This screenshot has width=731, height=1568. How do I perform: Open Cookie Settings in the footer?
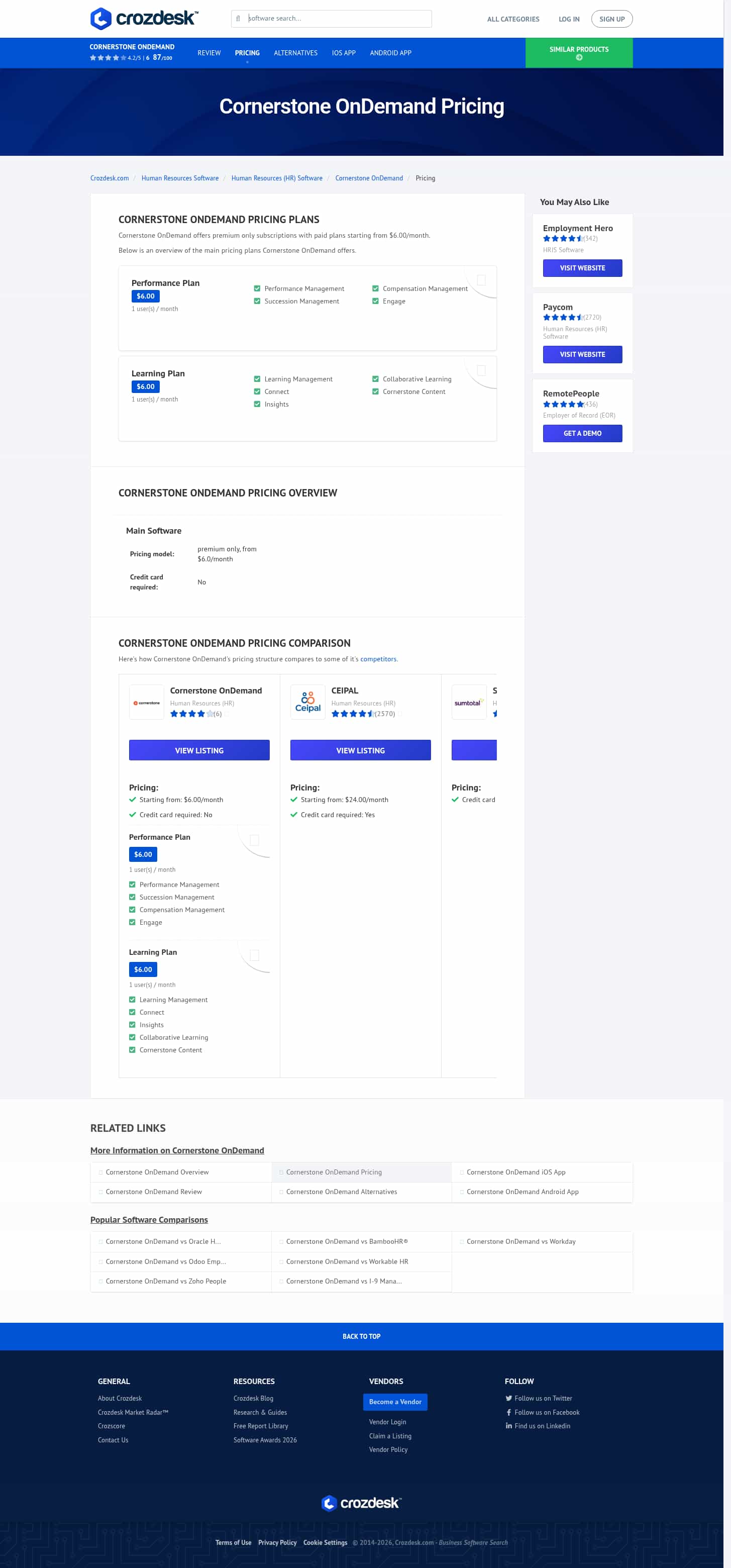point(325,1542)
